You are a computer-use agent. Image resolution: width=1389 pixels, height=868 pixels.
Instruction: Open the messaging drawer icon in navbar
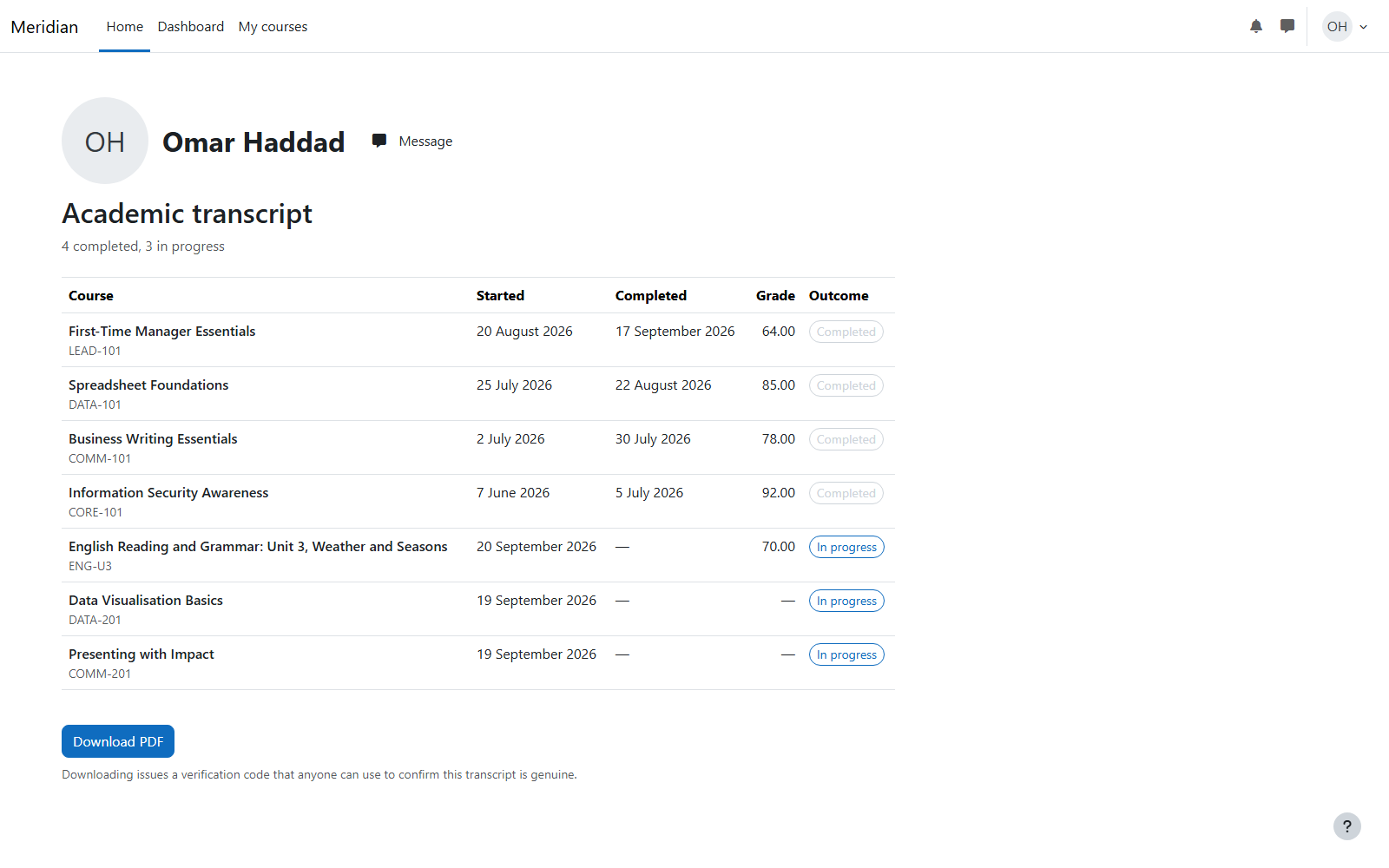(1287, 26)
